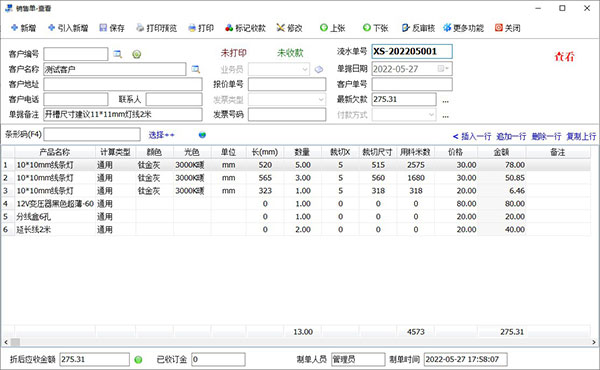Click 复制上行 copy row link

click(581, 136)
